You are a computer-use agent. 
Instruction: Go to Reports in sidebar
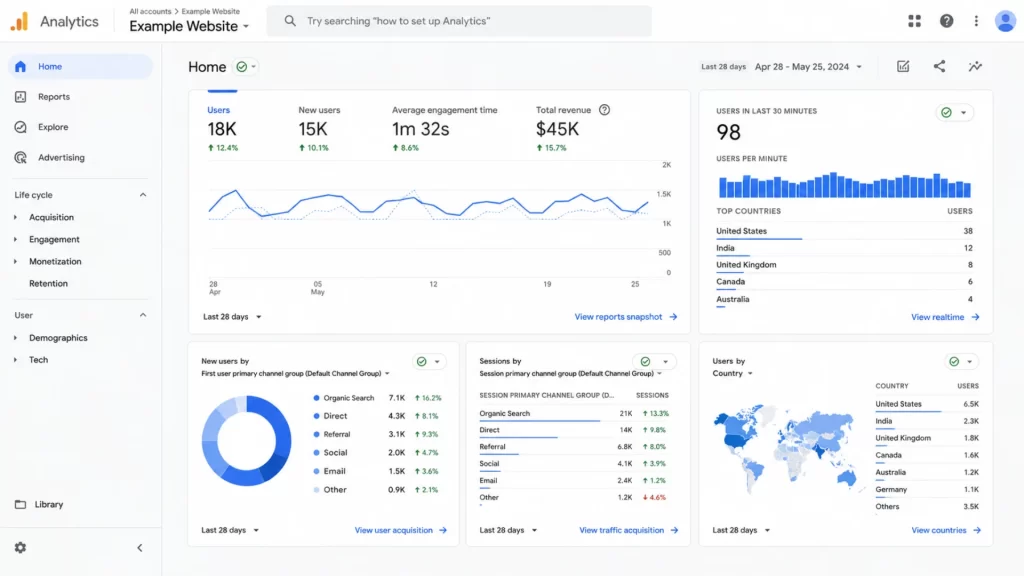[54, 97]
